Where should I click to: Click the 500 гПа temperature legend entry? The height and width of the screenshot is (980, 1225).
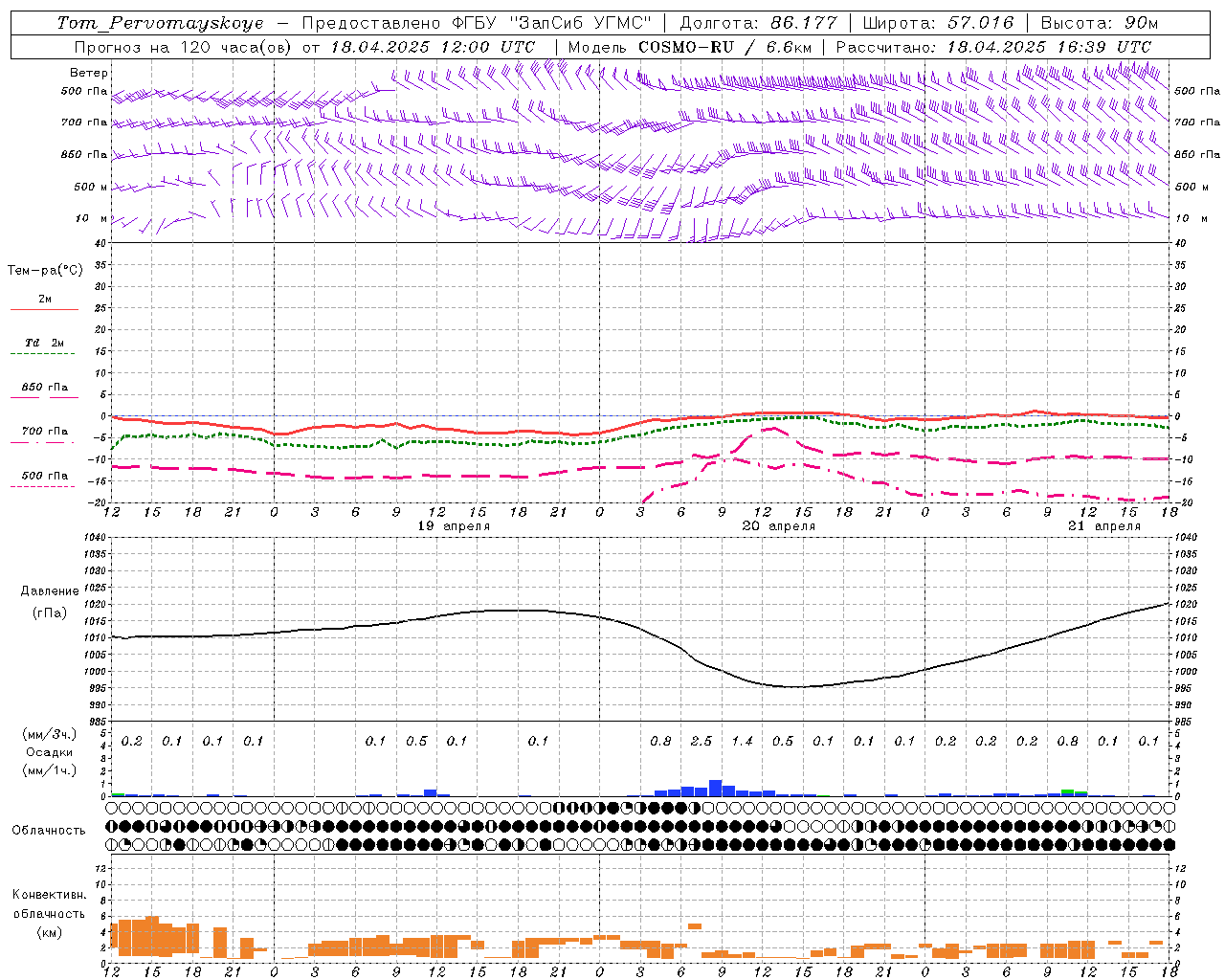click(45, 476)
